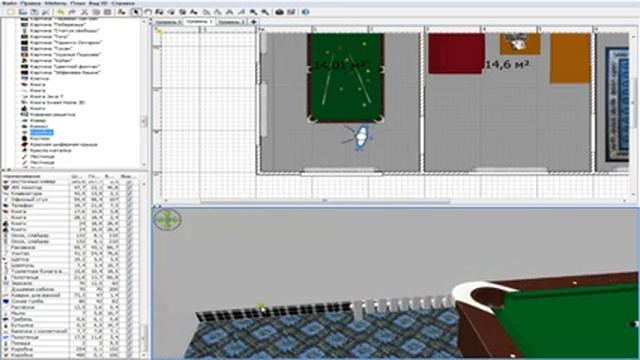Toggle visibility checkbox for Унитаз row
The image size is (640, 360).
point(129,254)
